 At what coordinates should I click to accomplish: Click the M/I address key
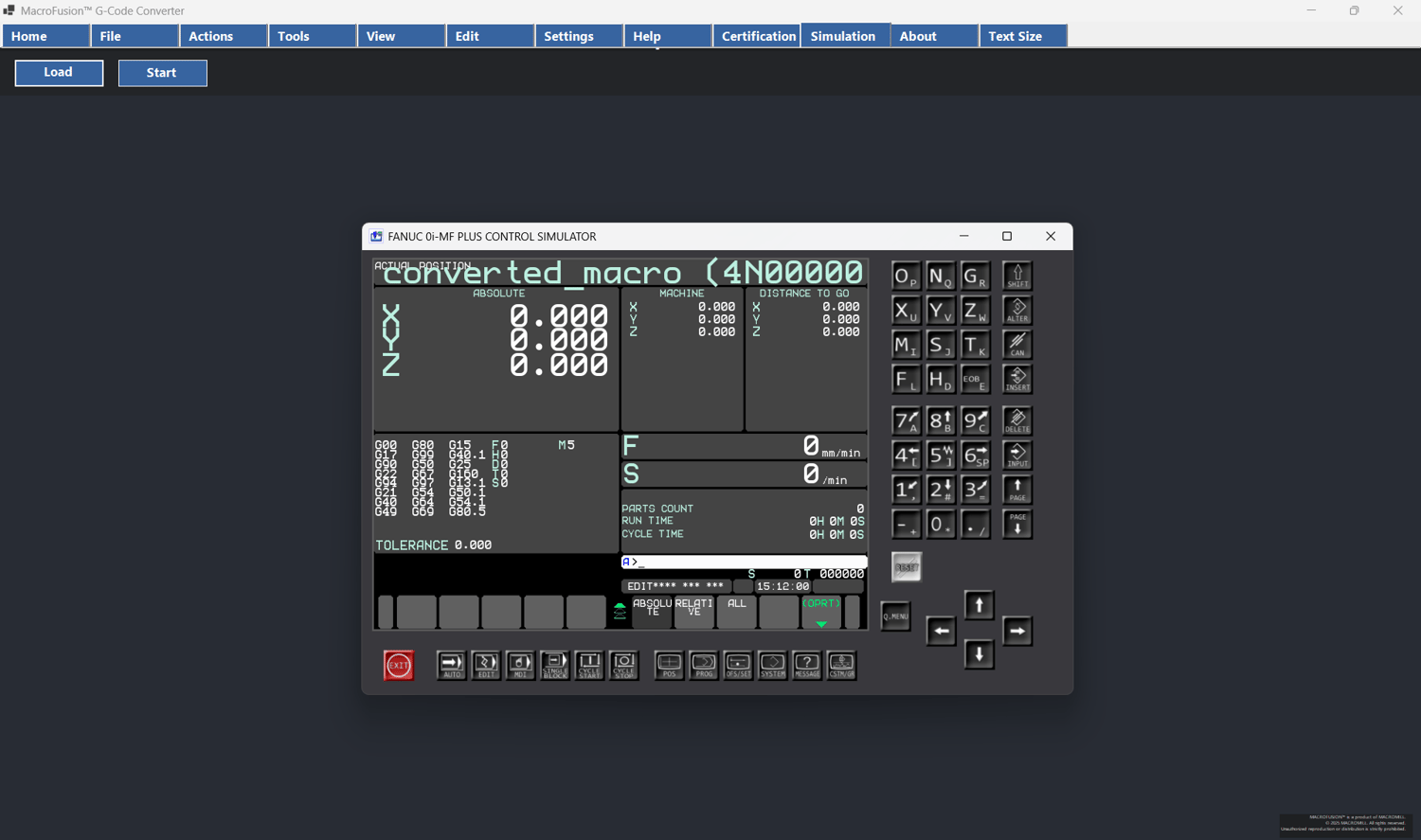point(907,345)
